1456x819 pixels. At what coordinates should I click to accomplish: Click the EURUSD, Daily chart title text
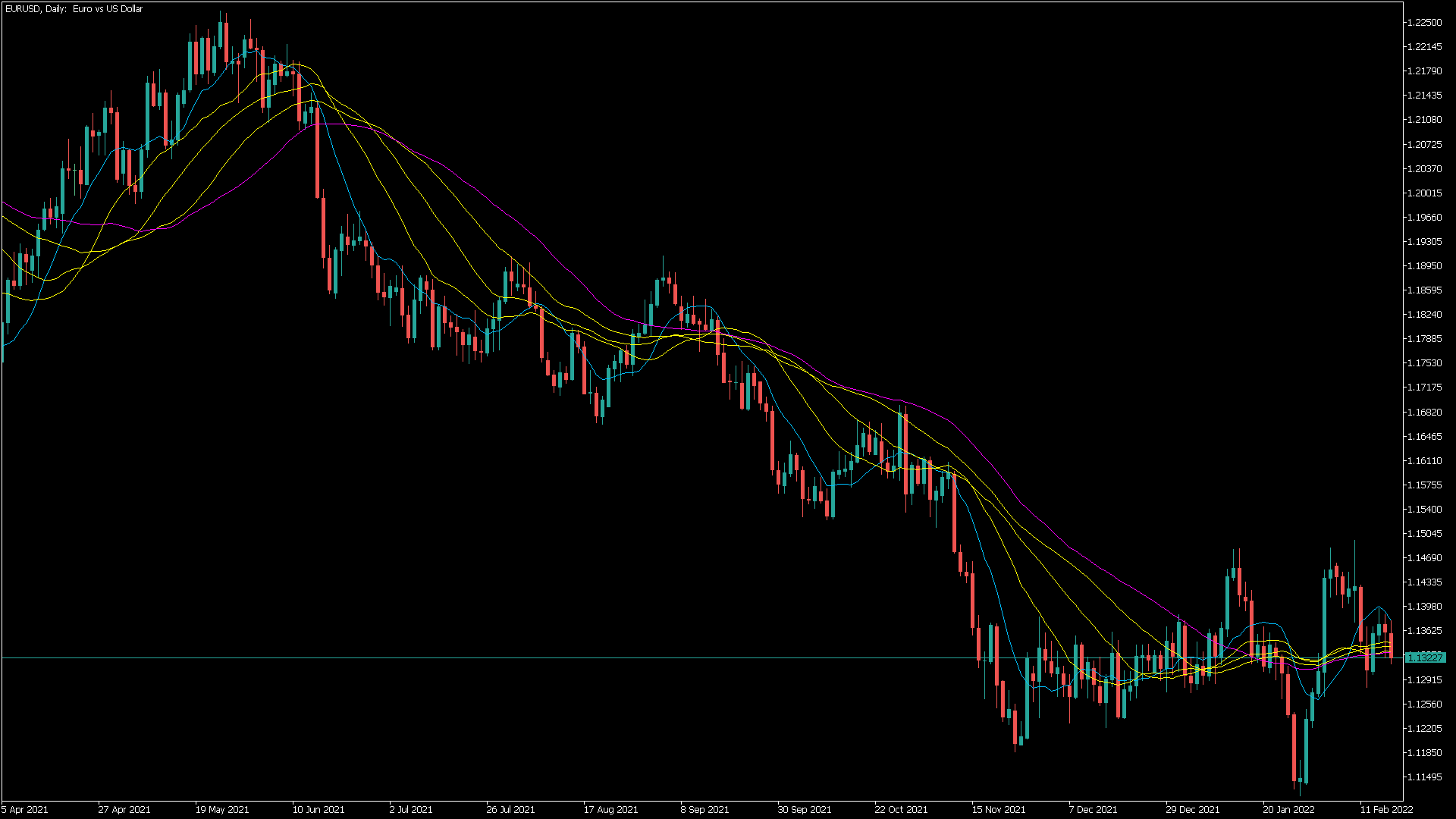(x=74, y=9)
